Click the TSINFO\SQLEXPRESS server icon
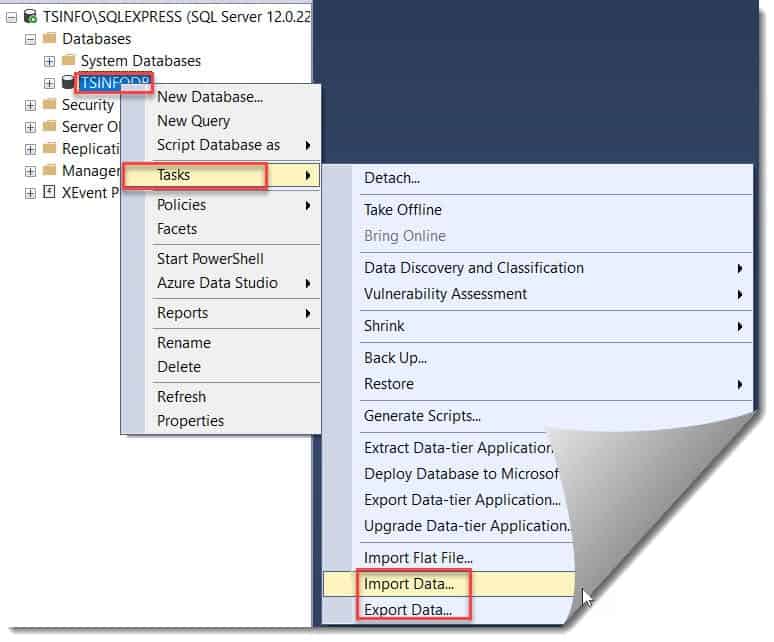This screenshot has width=774, height=642. (31, 16)
